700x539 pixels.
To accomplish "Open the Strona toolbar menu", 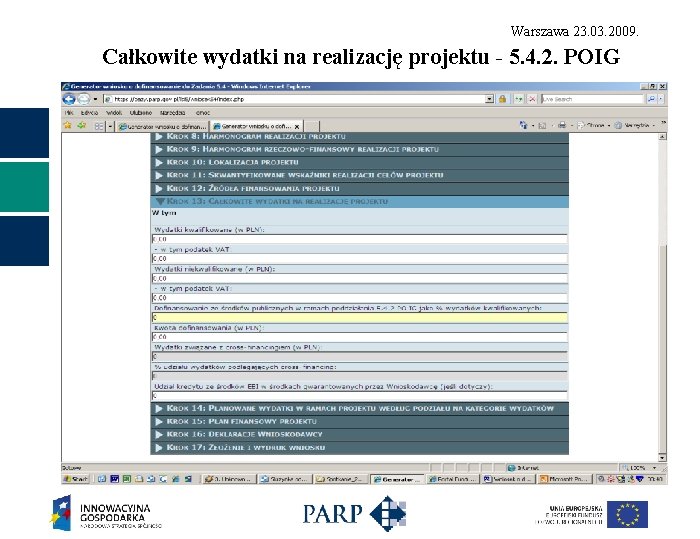I will click(x=594, y=125).
